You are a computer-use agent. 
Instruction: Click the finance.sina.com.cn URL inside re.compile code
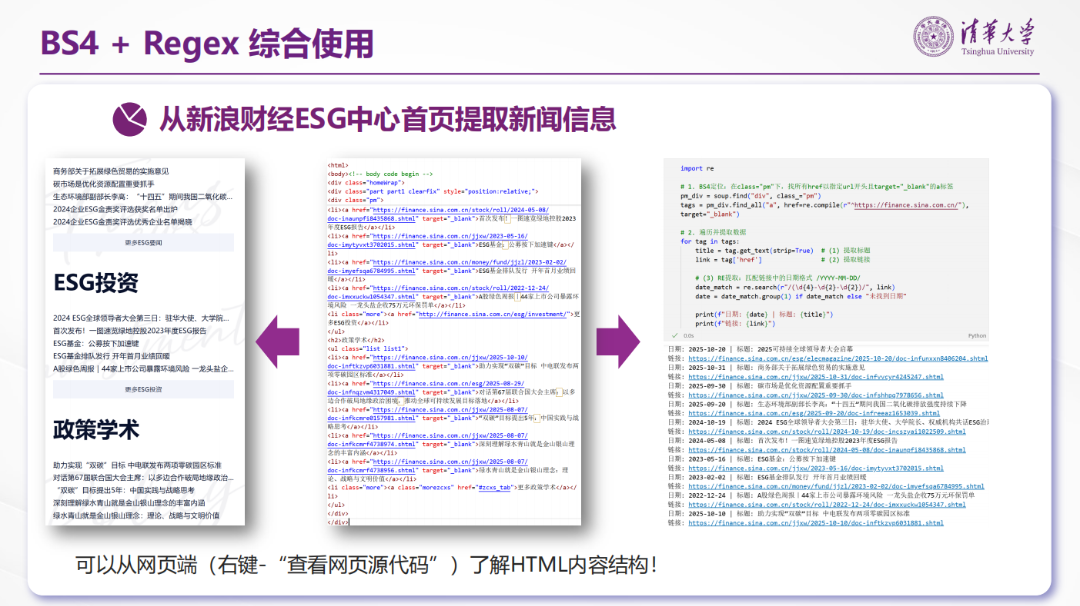(906, 205)
